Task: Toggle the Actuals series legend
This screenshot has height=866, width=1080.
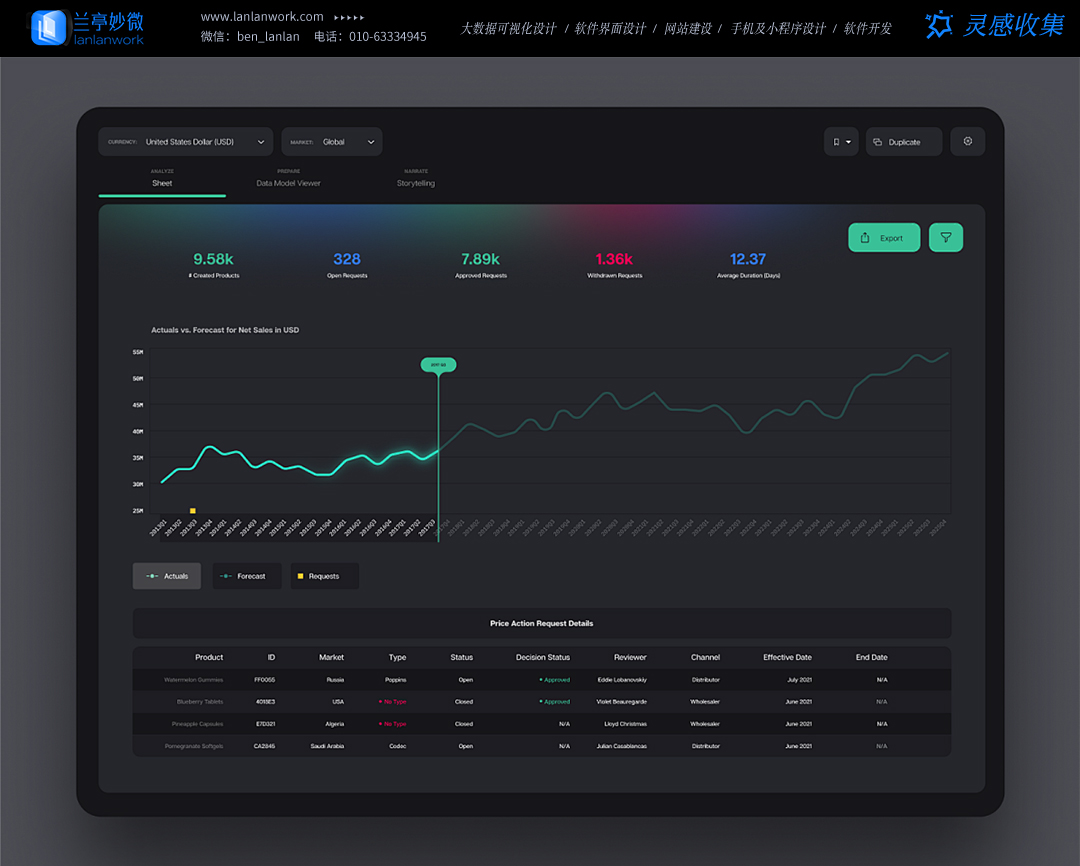Action: [167, 576]
